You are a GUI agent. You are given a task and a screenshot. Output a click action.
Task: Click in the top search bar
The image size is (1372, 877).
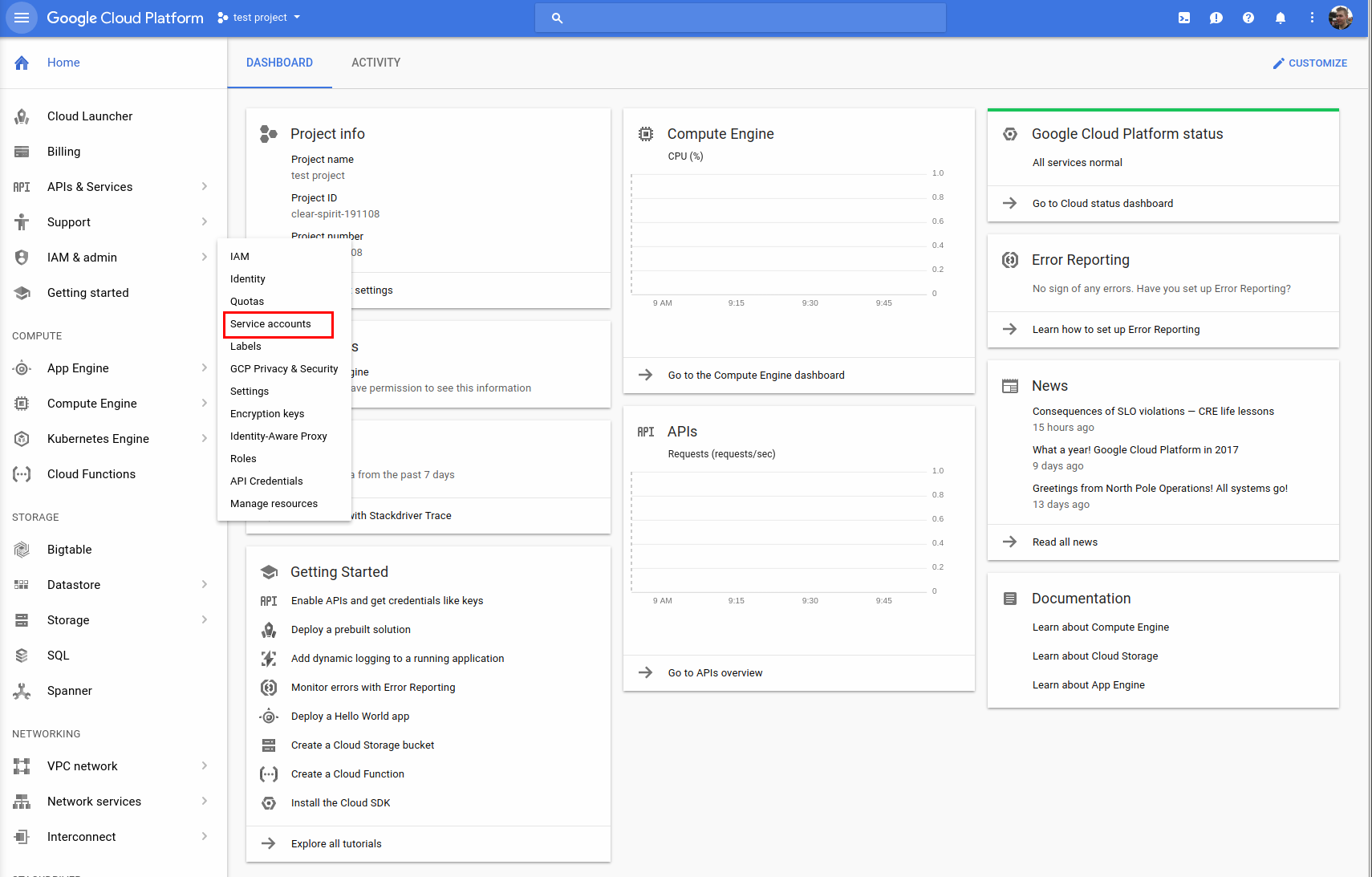pos(741,18)
